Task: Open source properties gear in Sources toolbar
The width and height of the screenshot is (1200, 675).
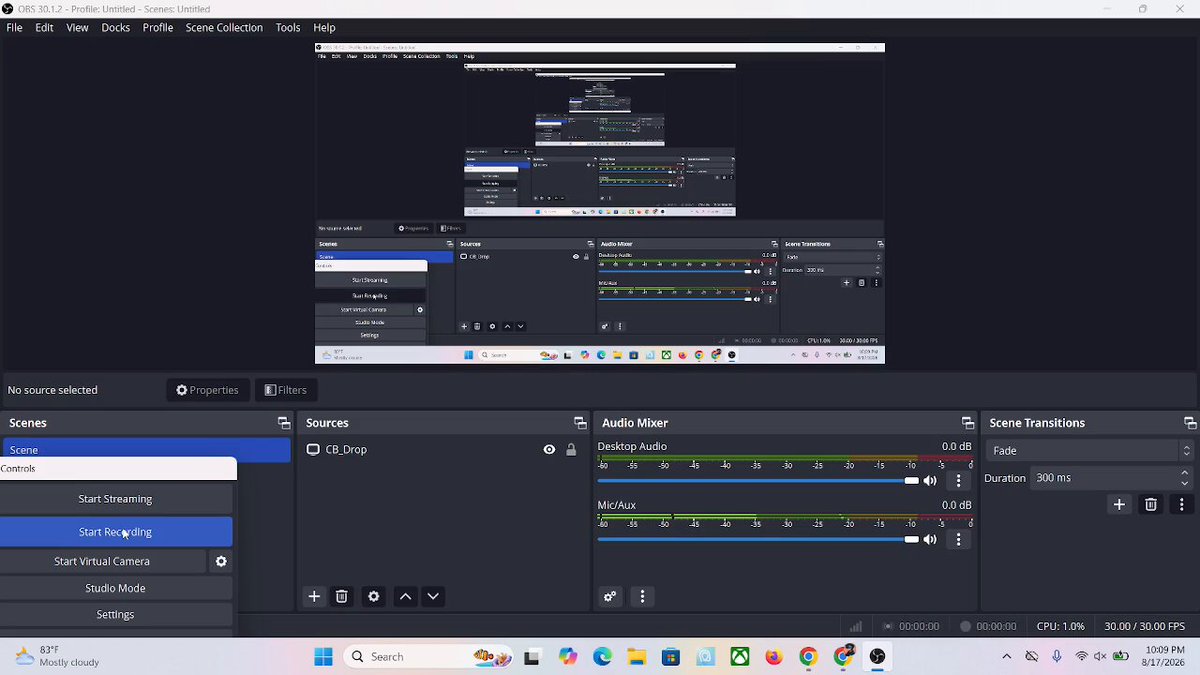Action: click(x=374, y=596)
